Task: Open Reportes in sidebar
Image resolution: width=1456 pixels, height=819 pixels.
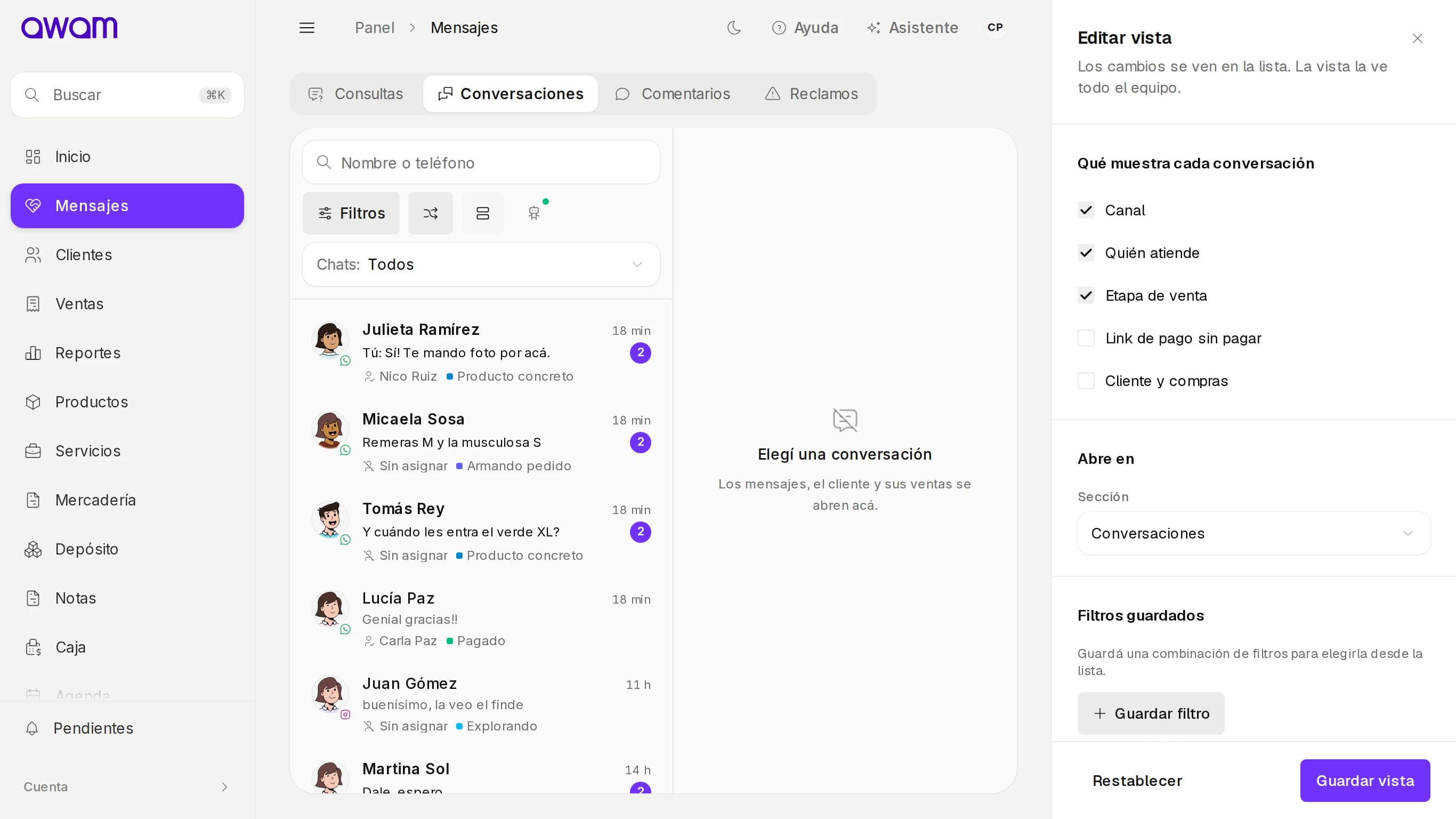Action: [127, 353]
